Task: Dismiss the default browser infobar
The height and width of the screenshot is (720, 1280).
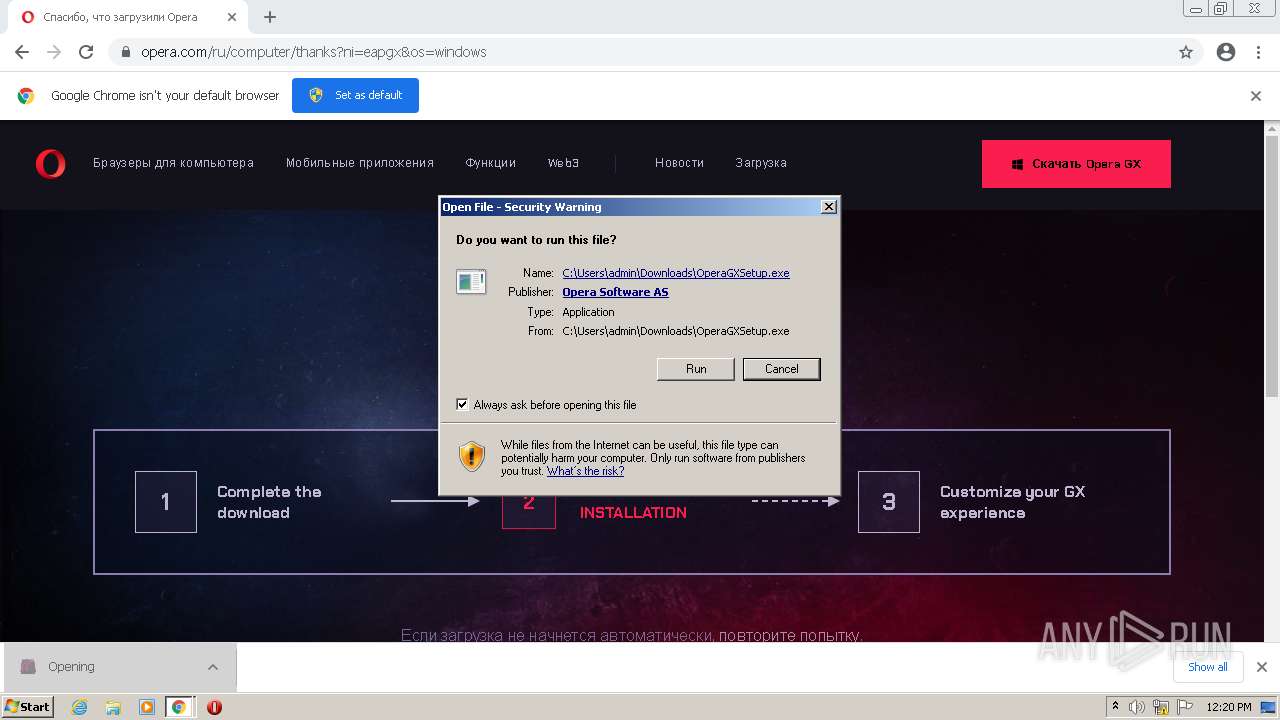Action: pyautogui.click(x=1256, y=96)
